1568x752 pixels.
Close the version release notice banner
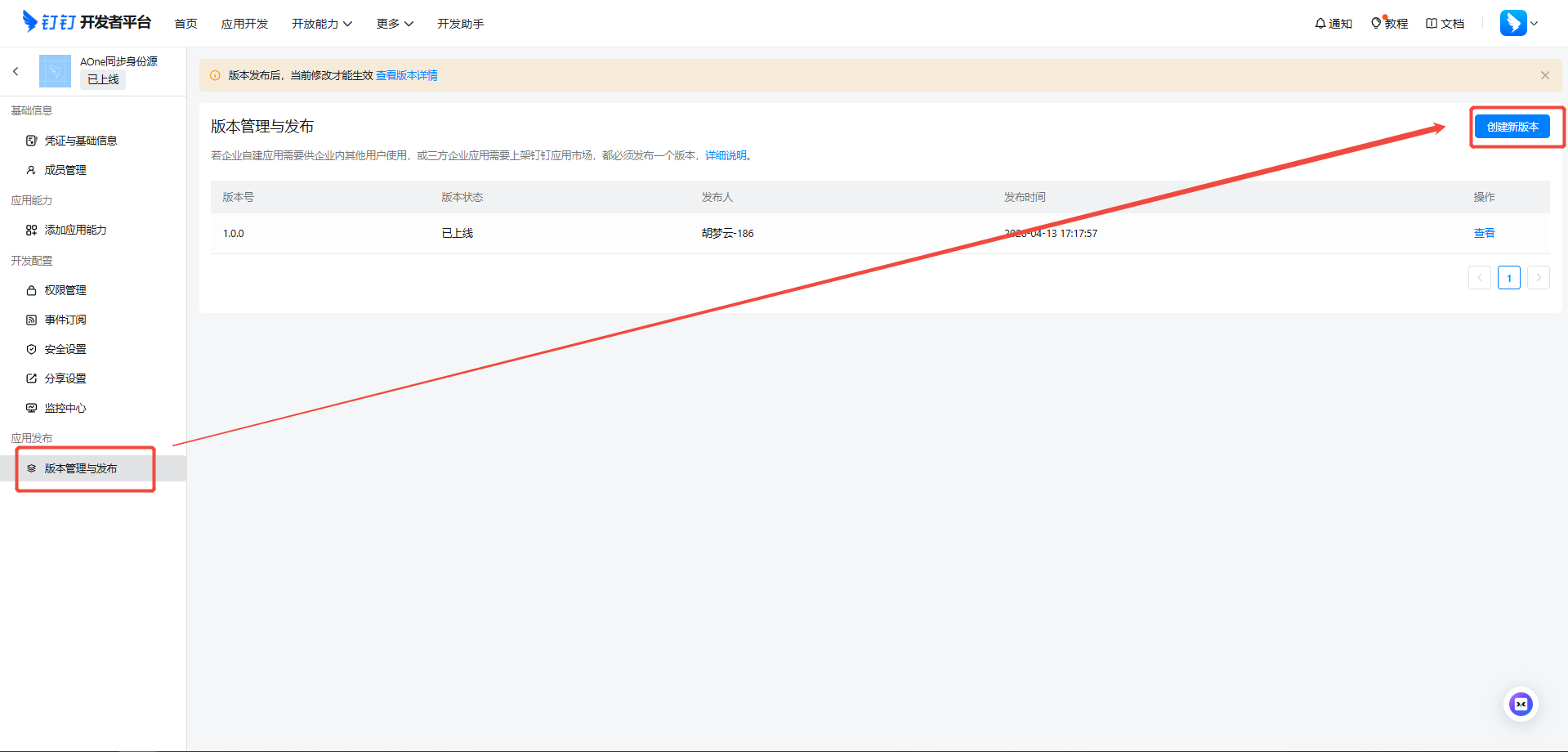1544,75
